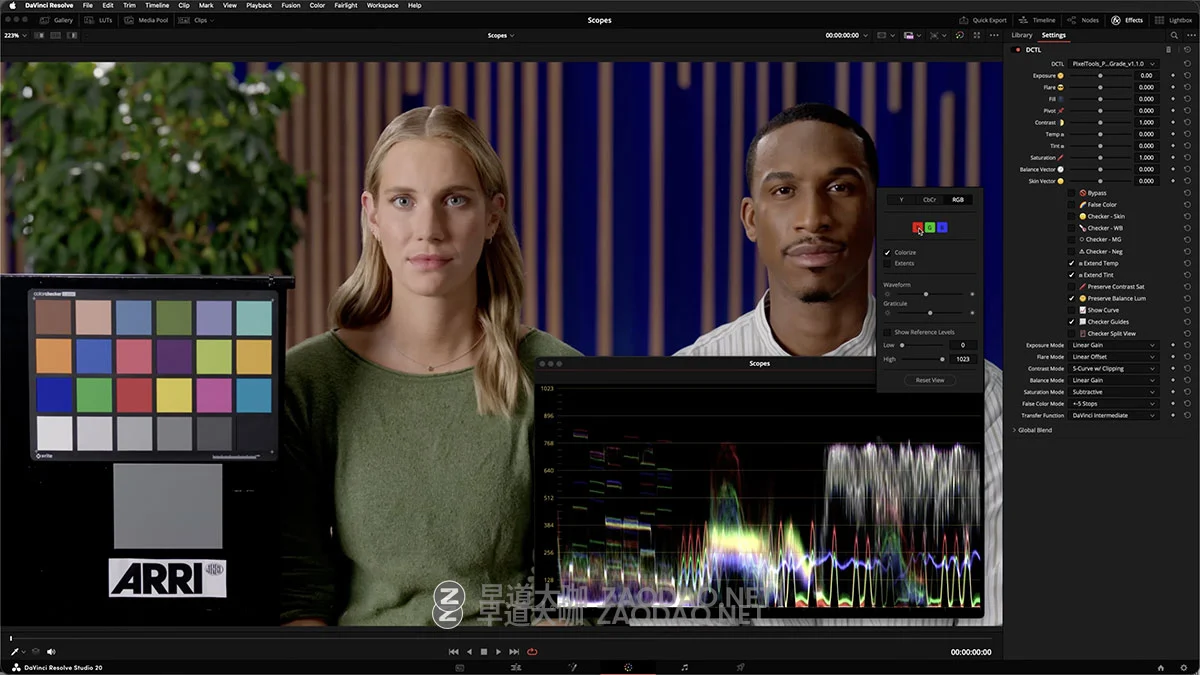Play the clip in reverse
Viewport: 1200px width, 675px height.
(468, 651)
